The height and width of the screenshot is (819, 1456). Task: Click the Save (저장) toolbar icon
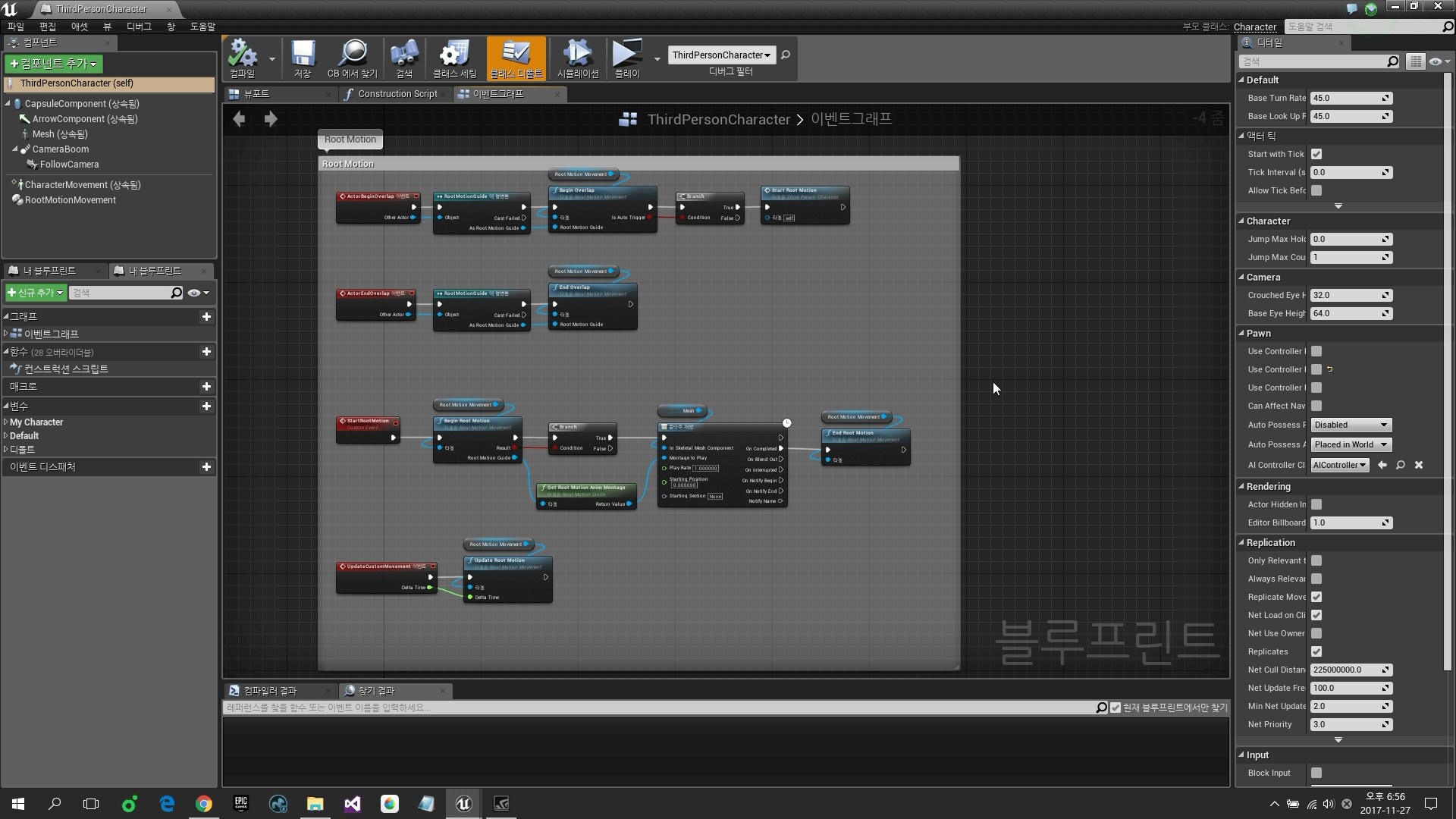pyautogui.click(x=303, y=58)
